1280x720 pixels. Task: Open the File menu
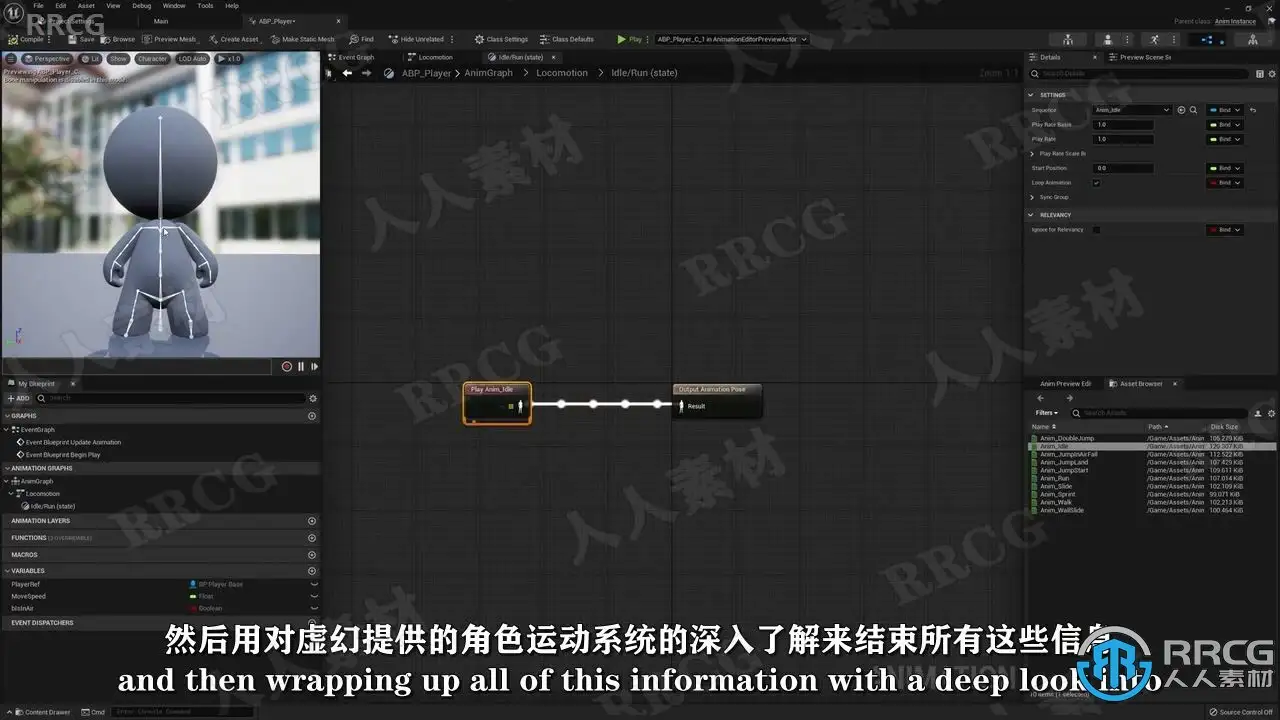(38, 5)
